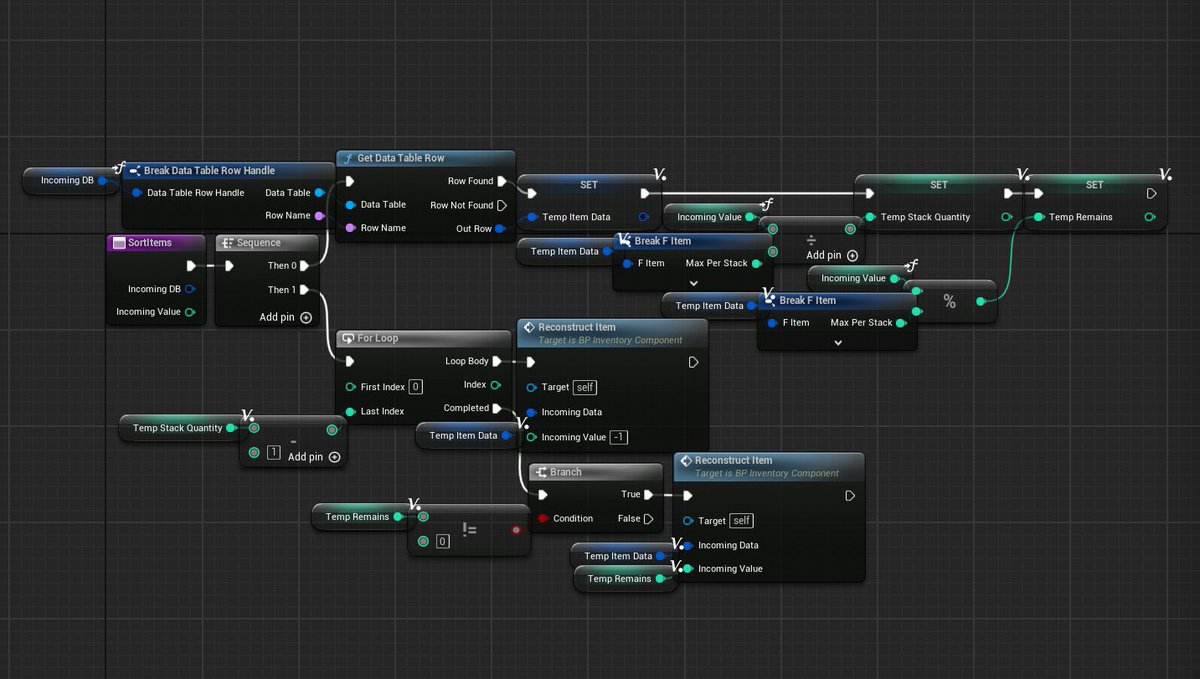Click the red Condition pin on Branch

coord(543,518)
